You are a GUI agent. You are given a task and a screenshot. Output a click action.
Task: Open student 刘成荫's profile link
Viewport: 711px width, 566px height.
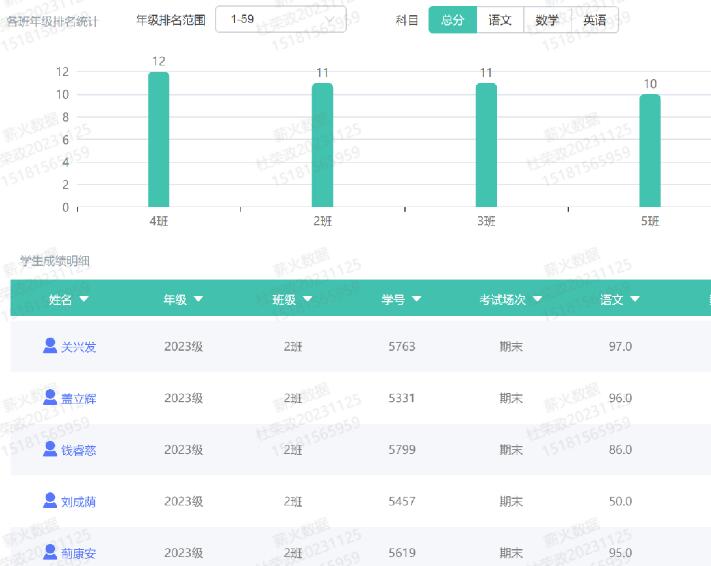(78, 502)
